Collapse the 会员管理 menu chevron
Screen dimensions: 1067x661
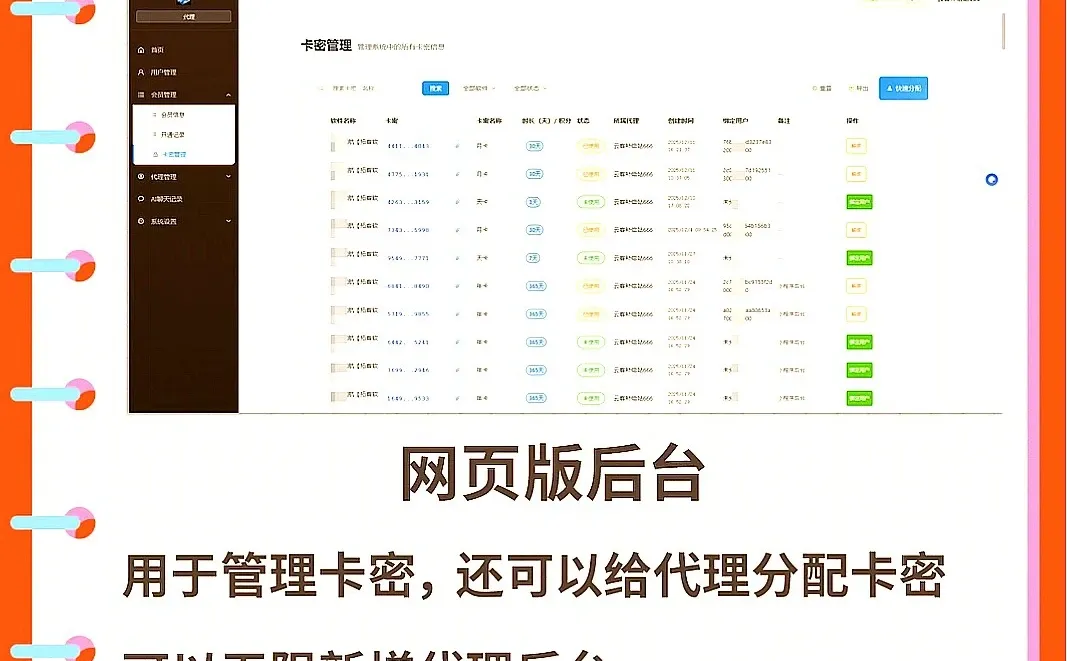tap(228, 94)
